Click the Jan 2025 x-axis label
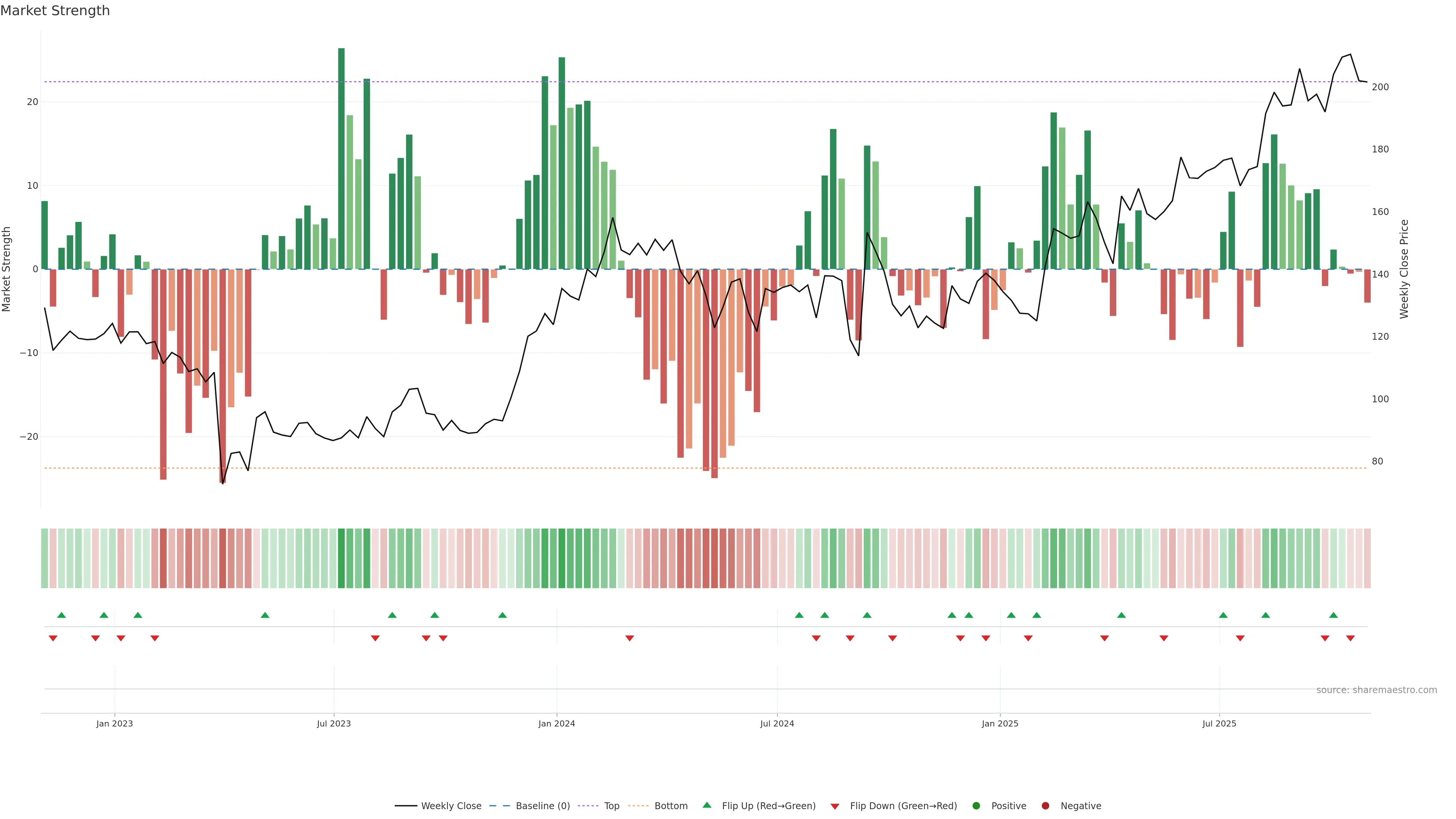 click(x=1000, y=723)
